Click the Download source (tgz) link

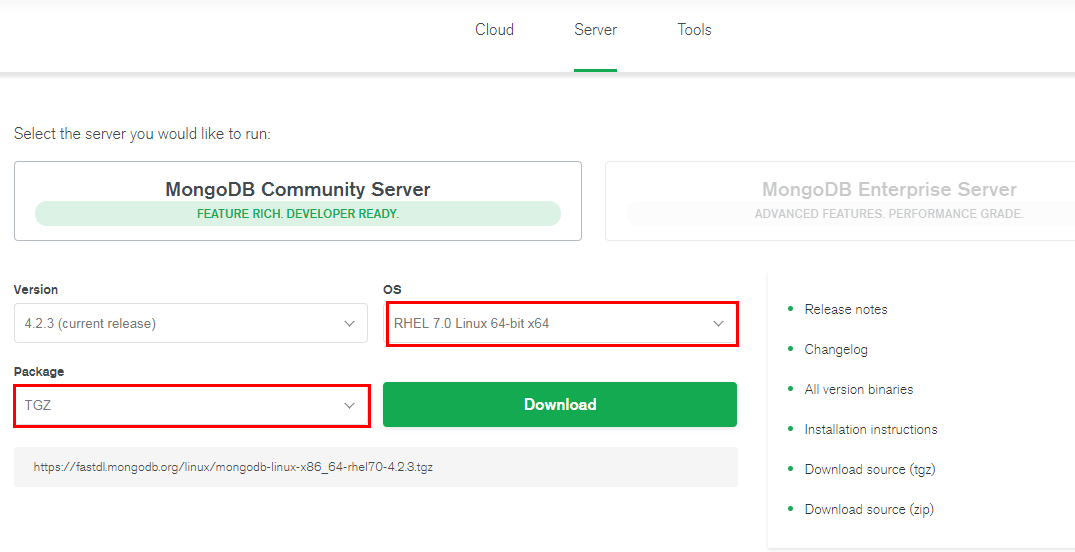pyautogui.click(x=870, y=470)
